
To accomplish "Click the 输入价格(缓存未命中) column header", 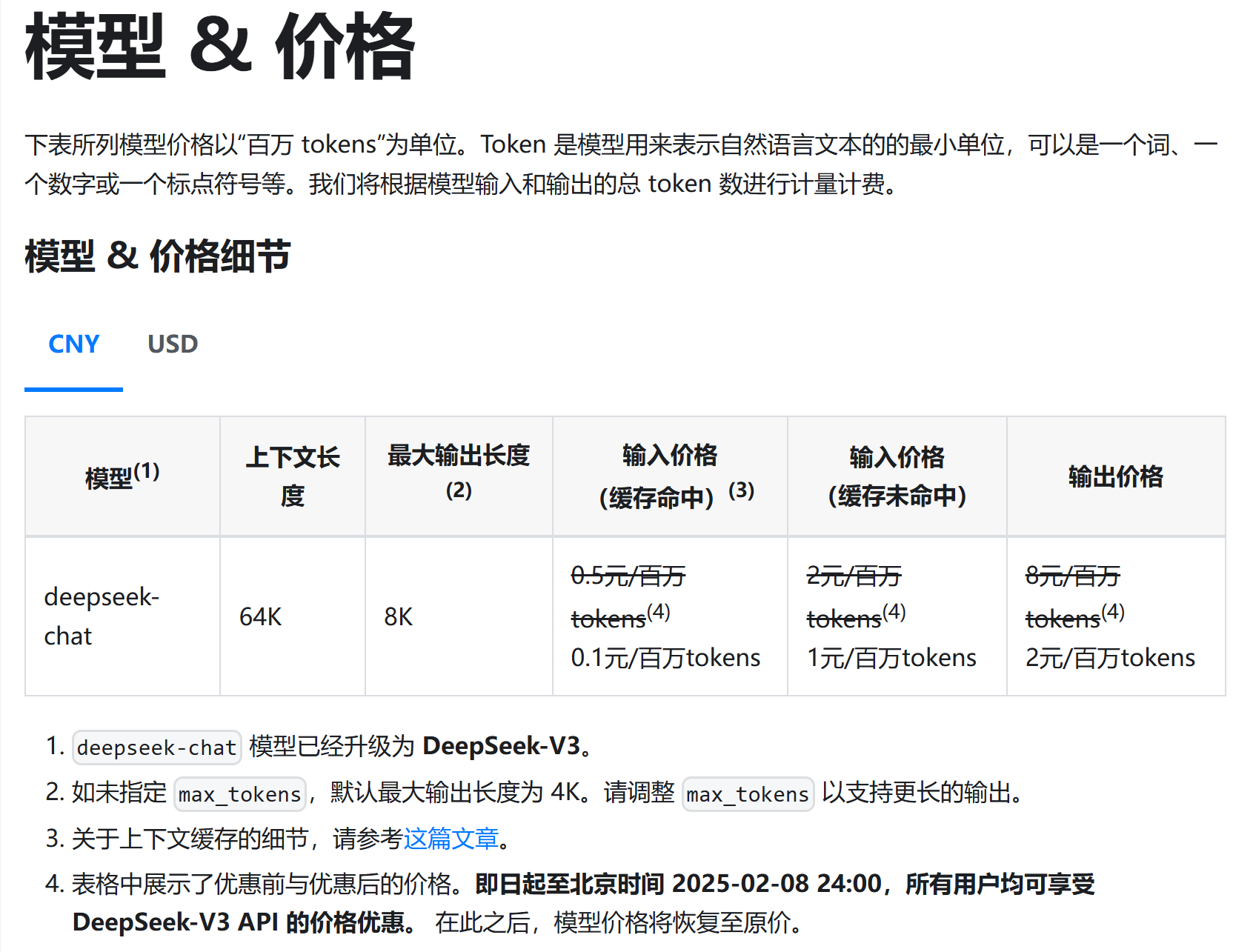I will pyautogui.click(x=897, y=476).
